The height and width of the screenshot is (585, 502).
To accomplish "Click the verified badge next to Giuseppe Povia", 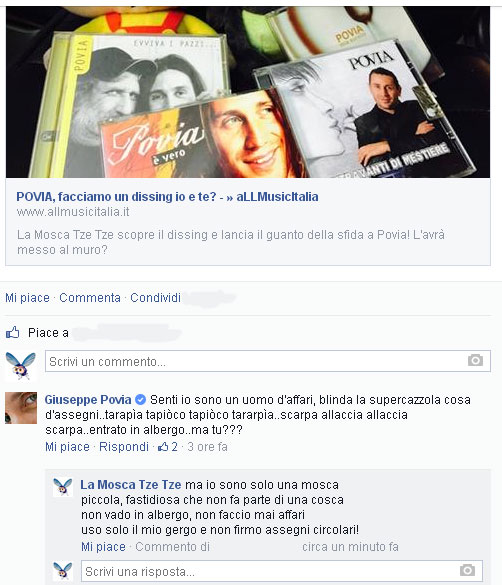I will 140,400.
